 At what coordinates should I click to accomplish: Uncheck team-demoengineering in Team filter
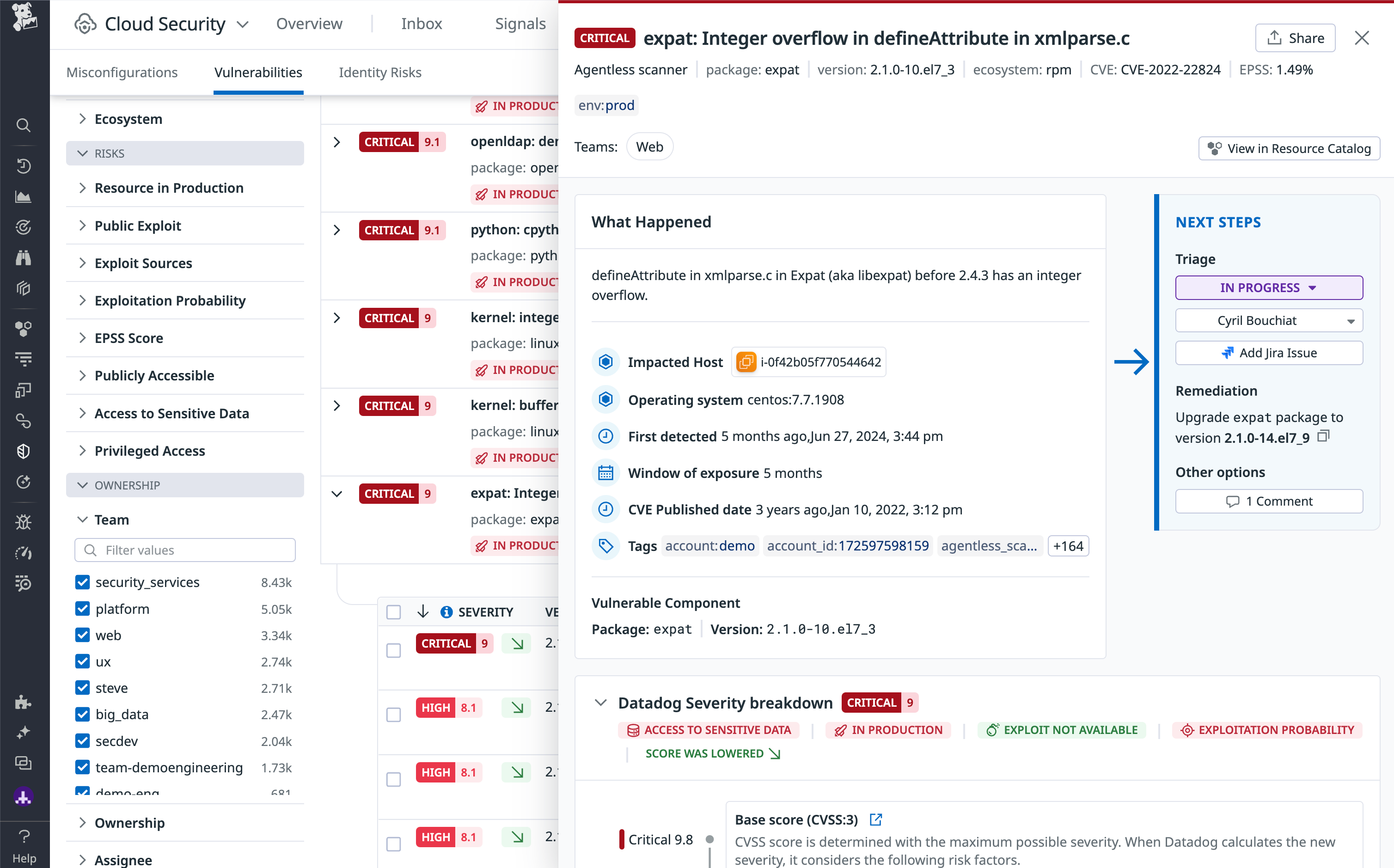pyautogui.click(x=83, y=767)
